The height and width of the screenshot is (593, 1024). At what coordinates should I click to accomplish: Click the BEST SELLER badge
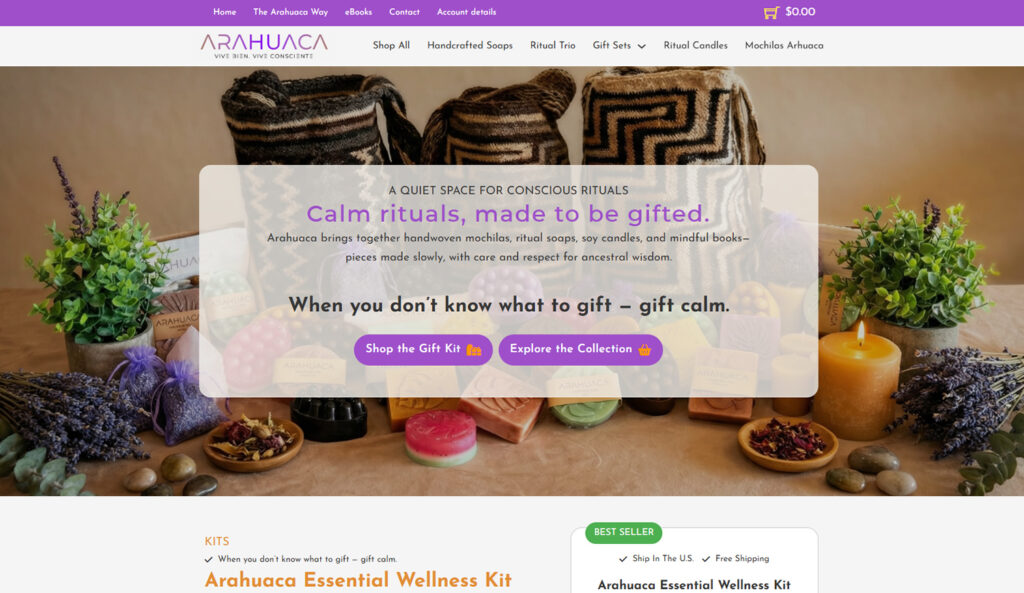pos(624,532)
